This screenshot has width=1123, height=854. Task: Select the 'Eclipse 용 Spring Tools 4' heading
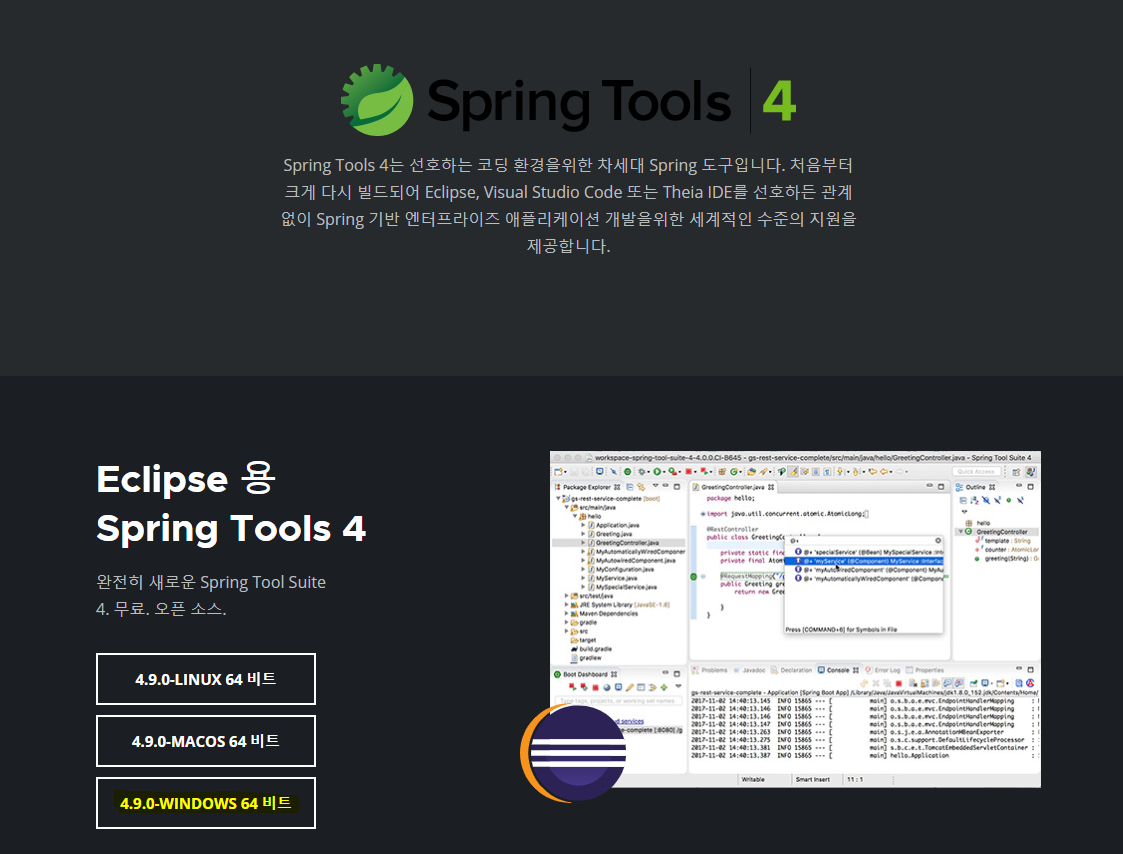[x=231, y=504]
